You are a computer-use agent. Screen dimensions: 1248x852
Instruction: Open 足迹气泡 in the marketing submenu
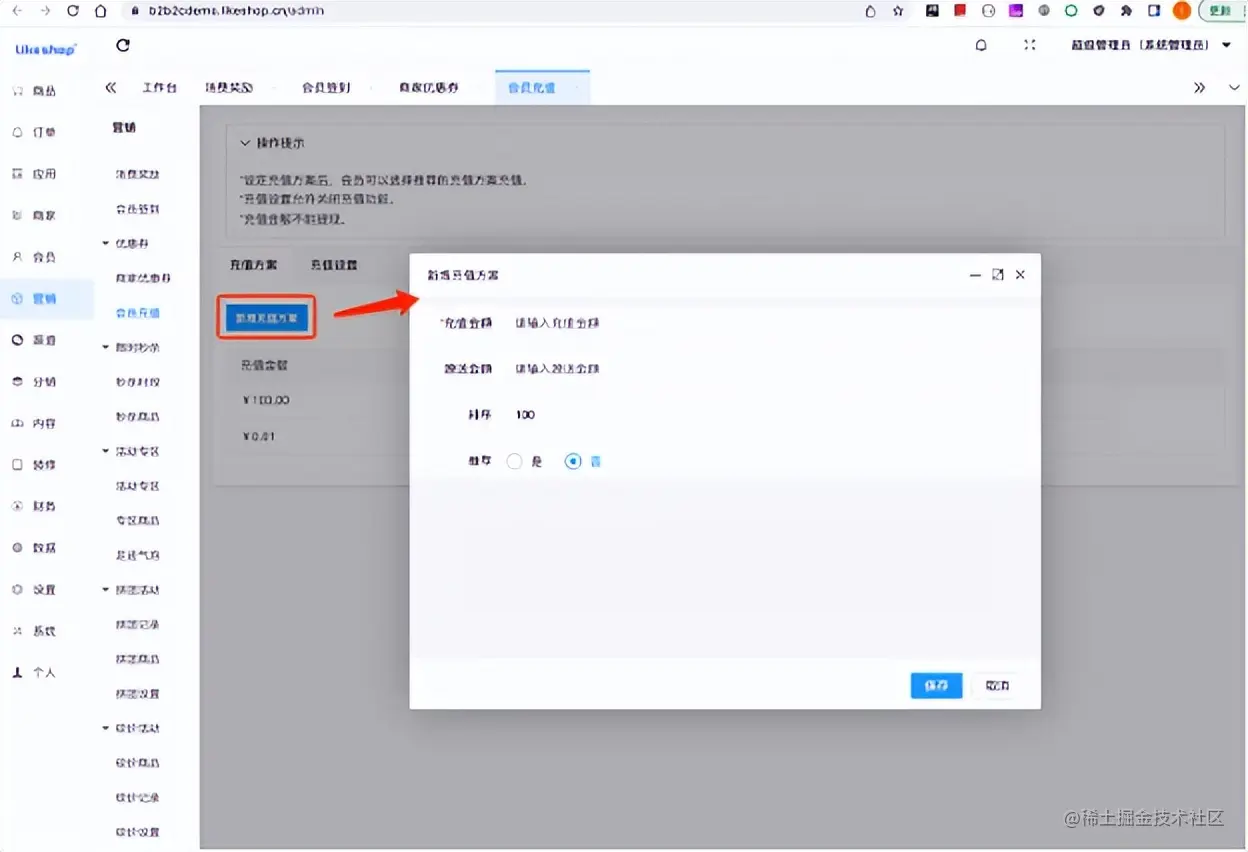point(137,555)
